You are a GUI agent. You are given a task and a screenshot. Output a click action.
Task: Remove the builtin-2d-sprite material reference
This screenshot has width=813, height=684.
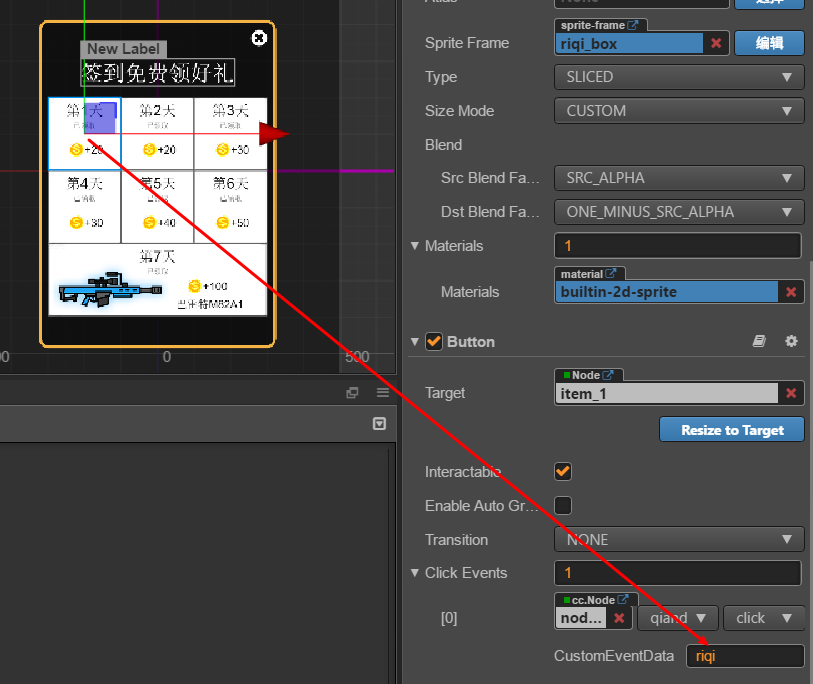[791, 292]
